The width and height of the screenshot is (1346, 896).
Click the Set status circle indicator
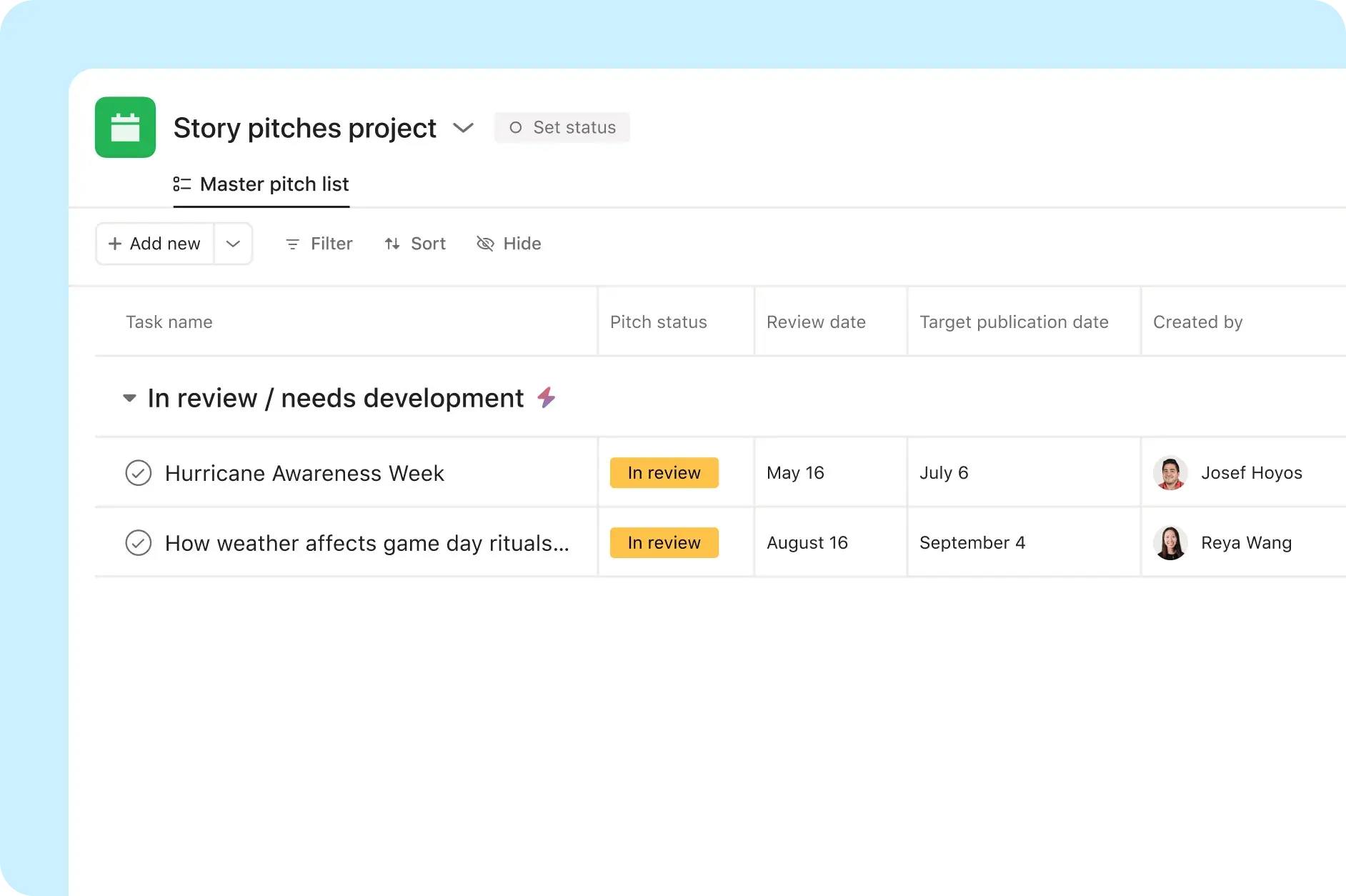click(x=516, y=127)
